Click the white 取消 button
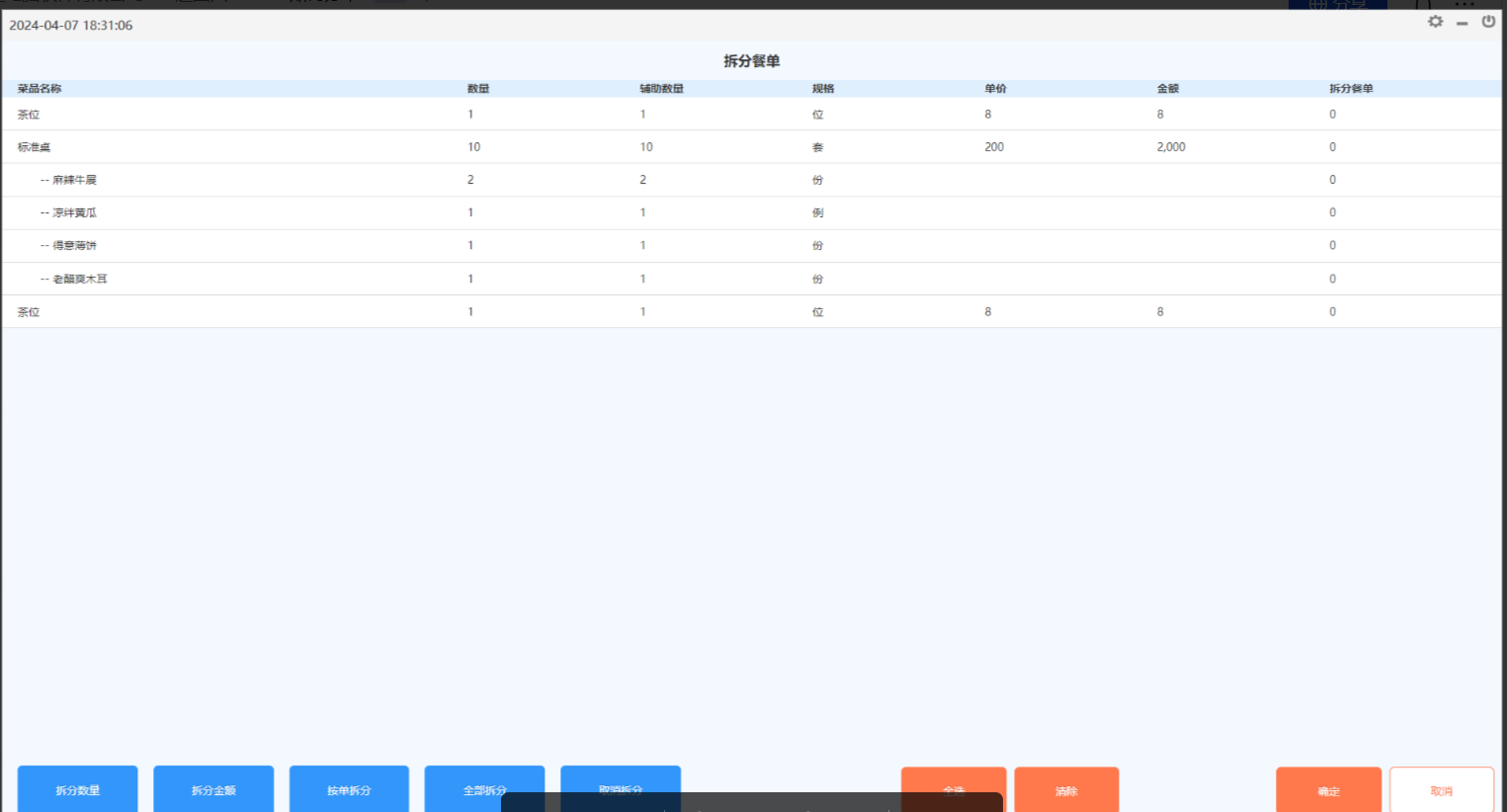Viewport: 1507px width, 812px height. [x=1441, y=789]
